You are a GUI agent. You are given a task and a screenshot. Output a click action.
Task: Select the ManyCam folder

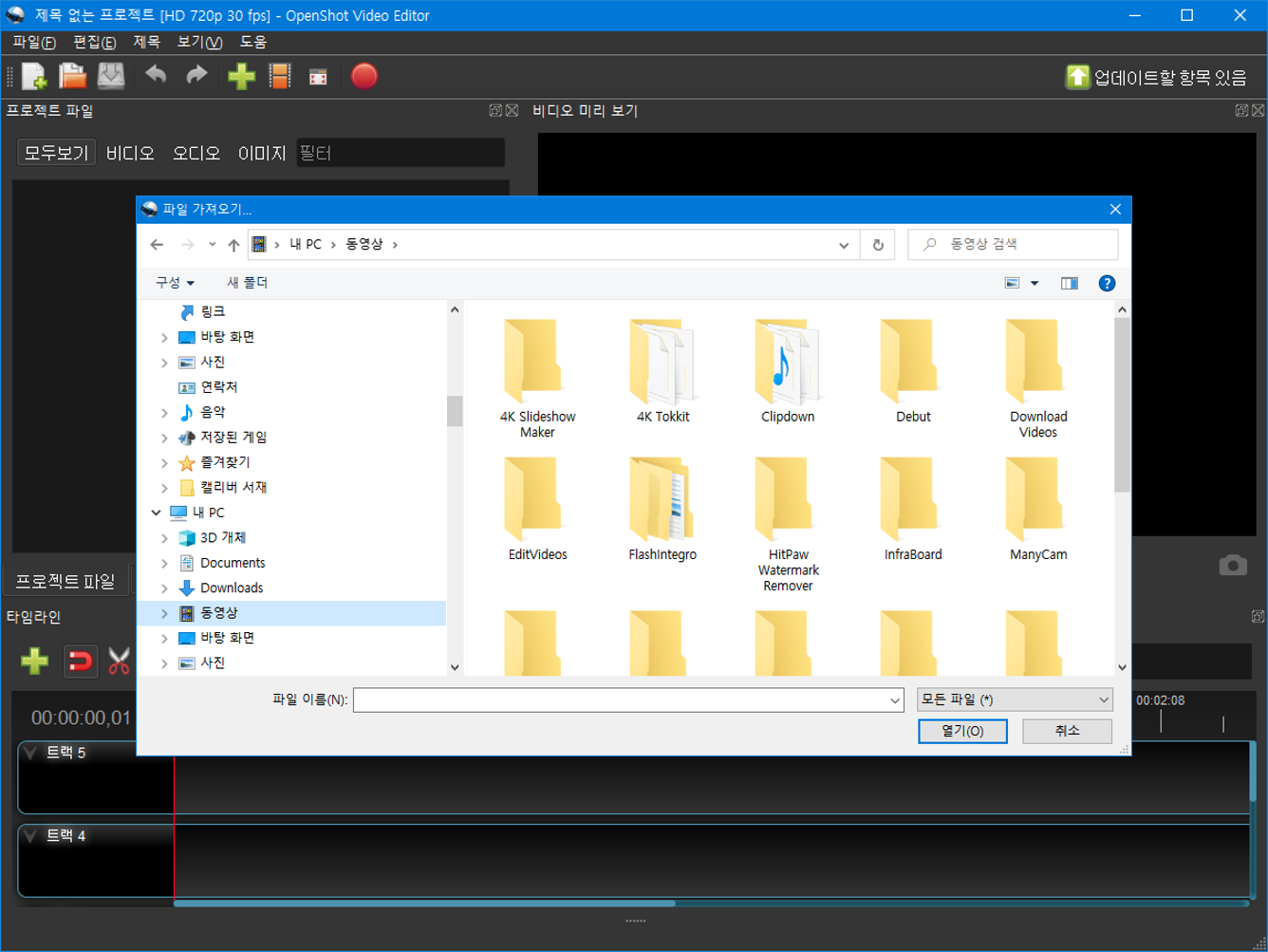[1038, 509]
